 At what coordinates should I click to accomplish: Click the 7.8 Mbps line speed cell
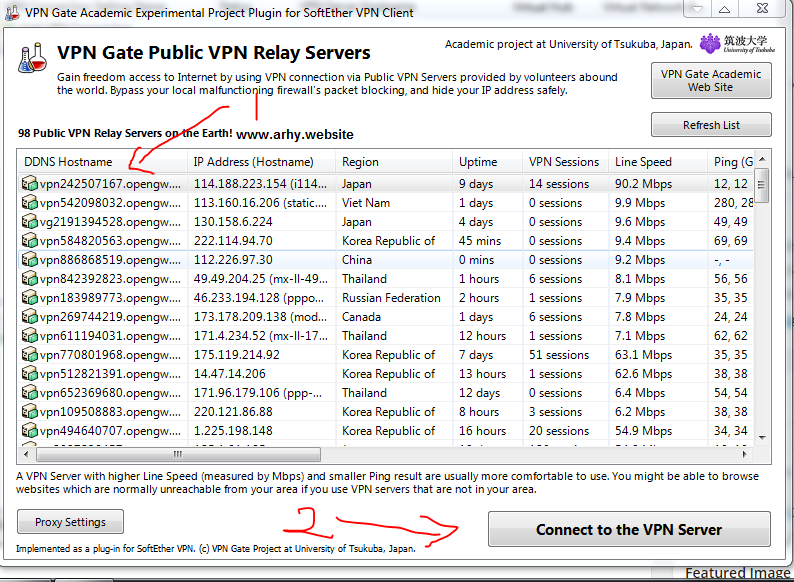640,317
